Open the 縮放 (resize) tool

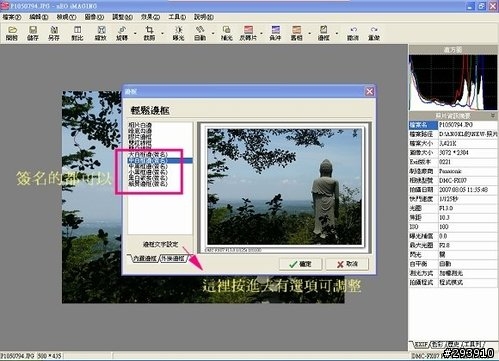point(101,33)
